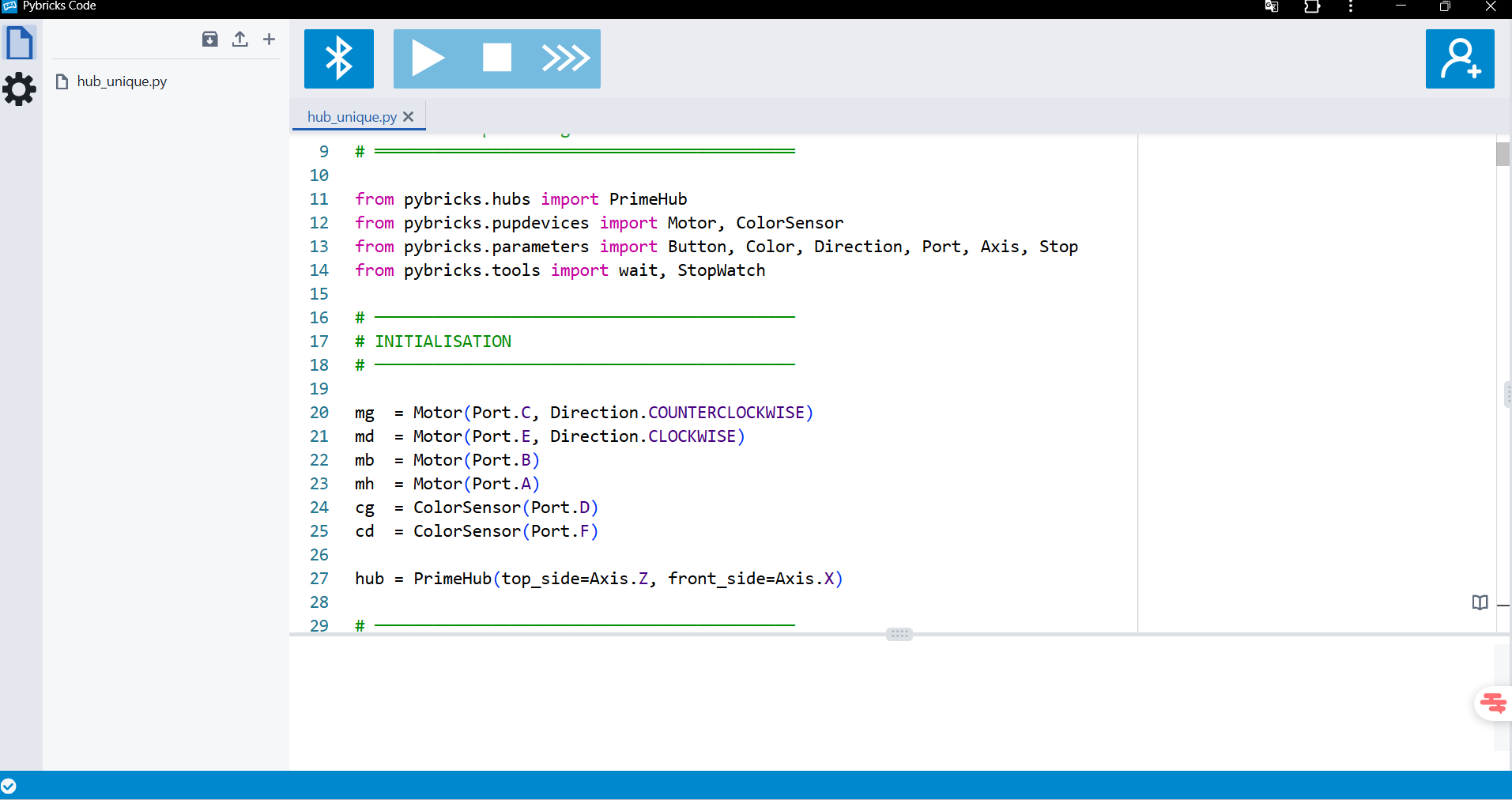Click the red floating extension icon
Screen dimensions: 1512x800
click(x=1494, y=703)
